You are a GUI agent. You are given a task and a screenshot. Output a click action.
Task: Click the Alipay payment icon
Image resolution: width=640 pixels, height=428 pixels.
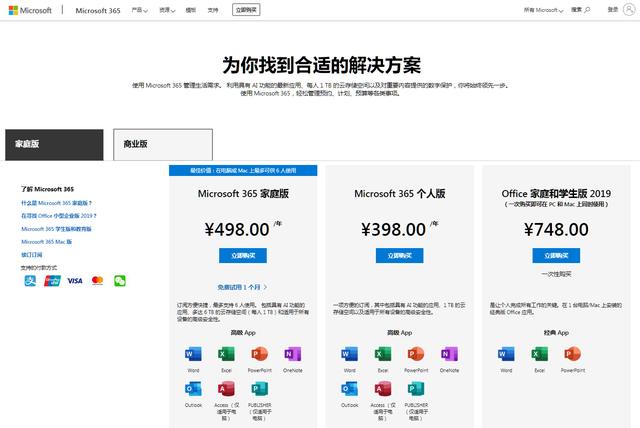[30, 281]
